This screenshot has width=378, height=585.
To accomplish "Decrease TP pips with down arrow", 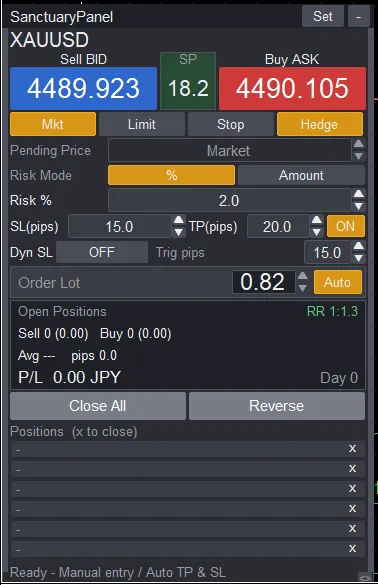I will click(x=316, y=232).
